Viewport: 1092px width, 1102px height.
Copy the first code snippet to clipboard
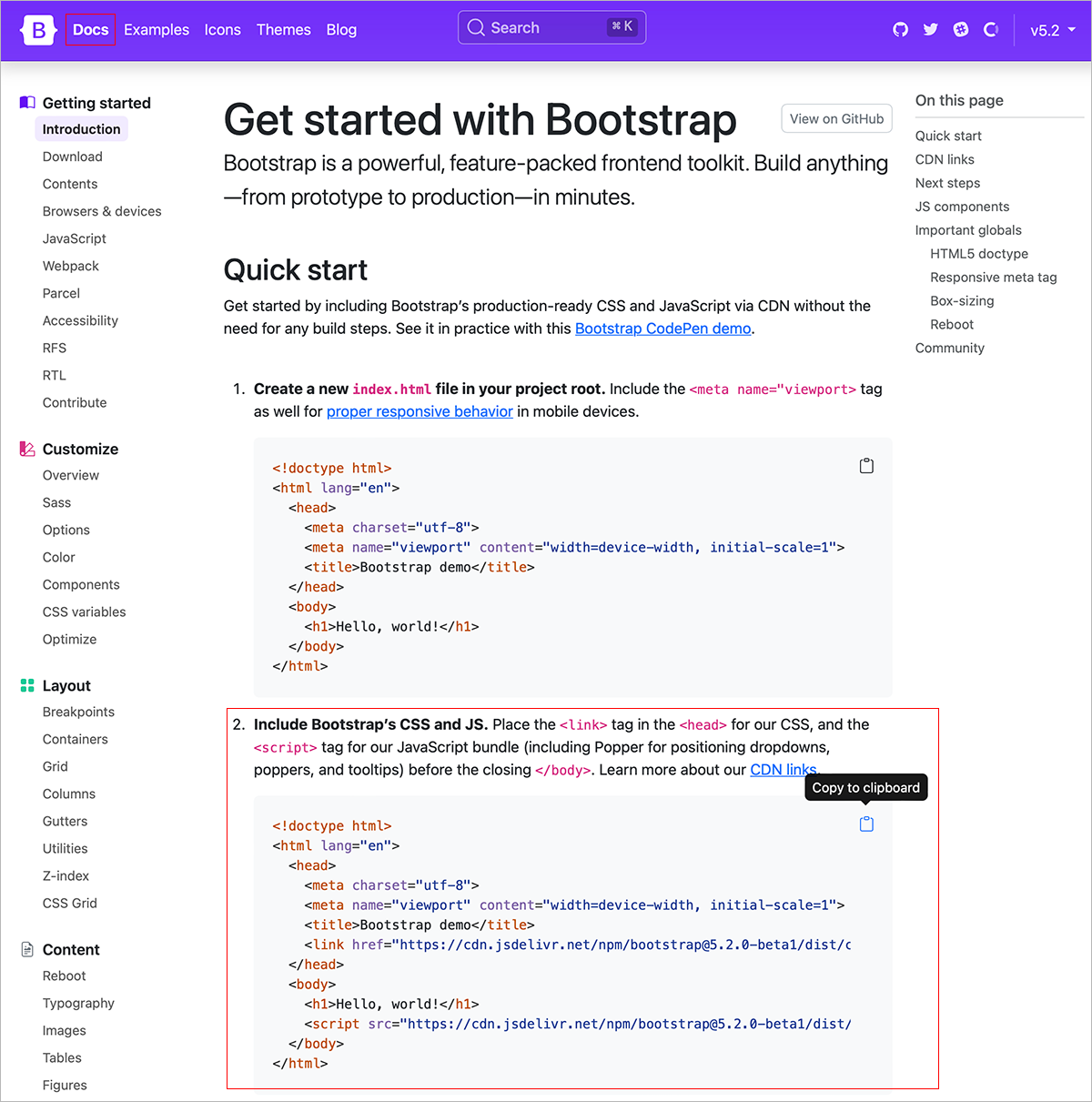click(866, 466)
